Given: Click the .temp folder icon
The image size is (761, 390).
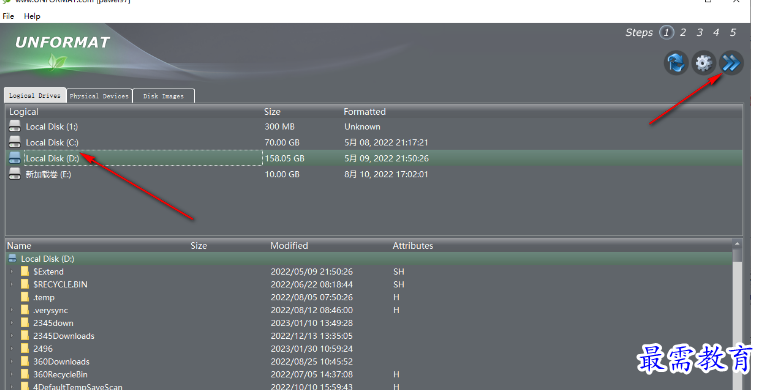Looking at the screenshot, I should (x=25, y=297).
